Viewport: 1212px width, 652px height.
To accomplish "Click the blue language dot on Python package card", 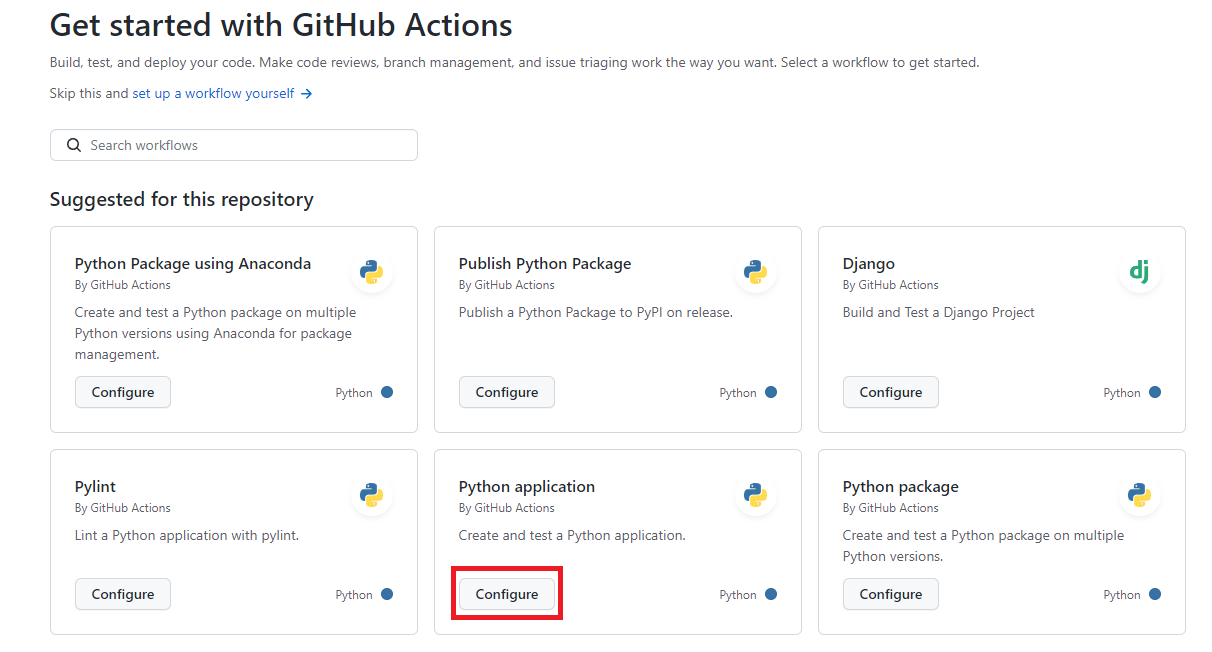I will point(1155,594).
